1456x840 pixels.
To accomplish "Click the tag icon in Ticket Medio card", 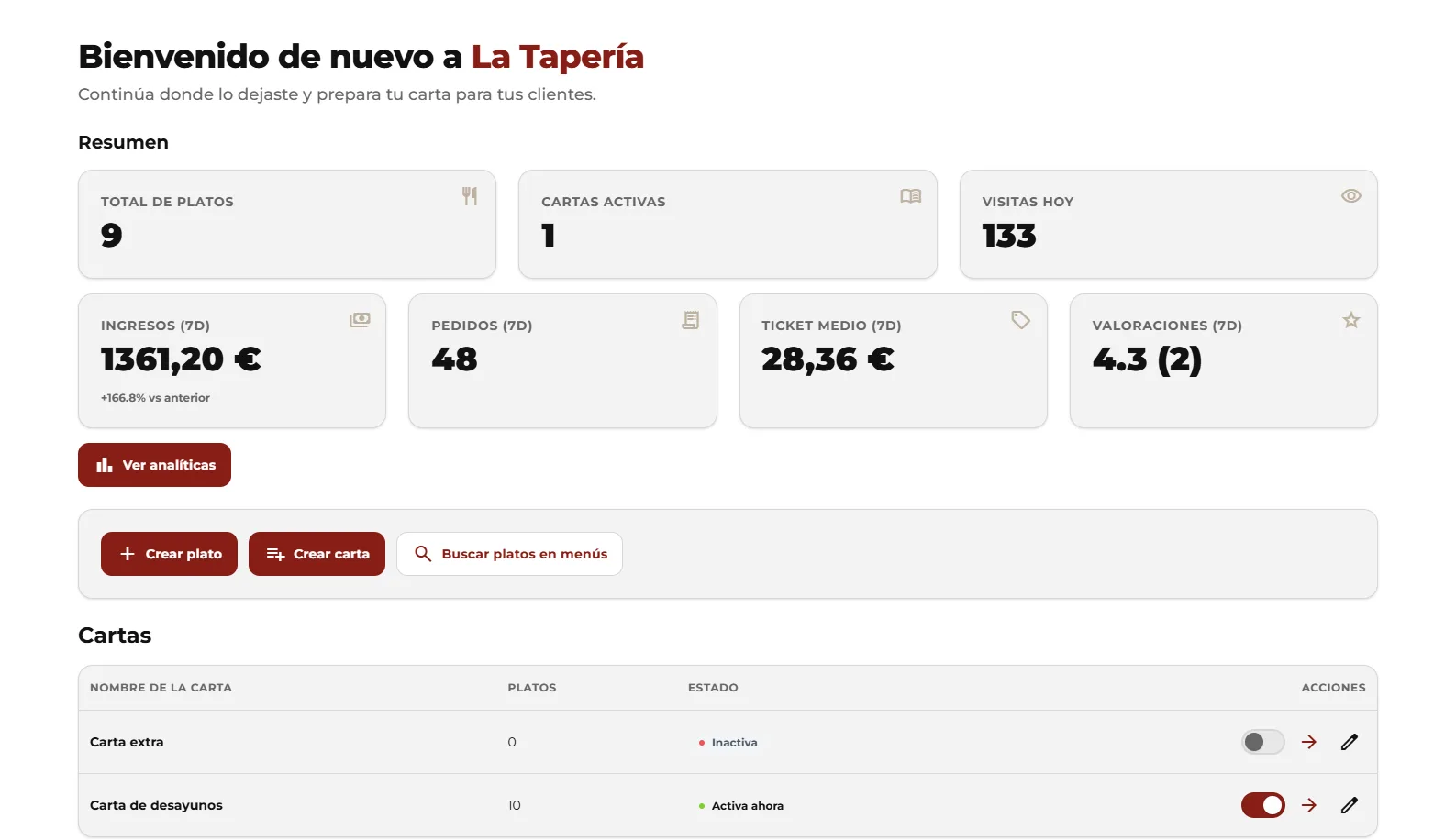I will 1020,320.
